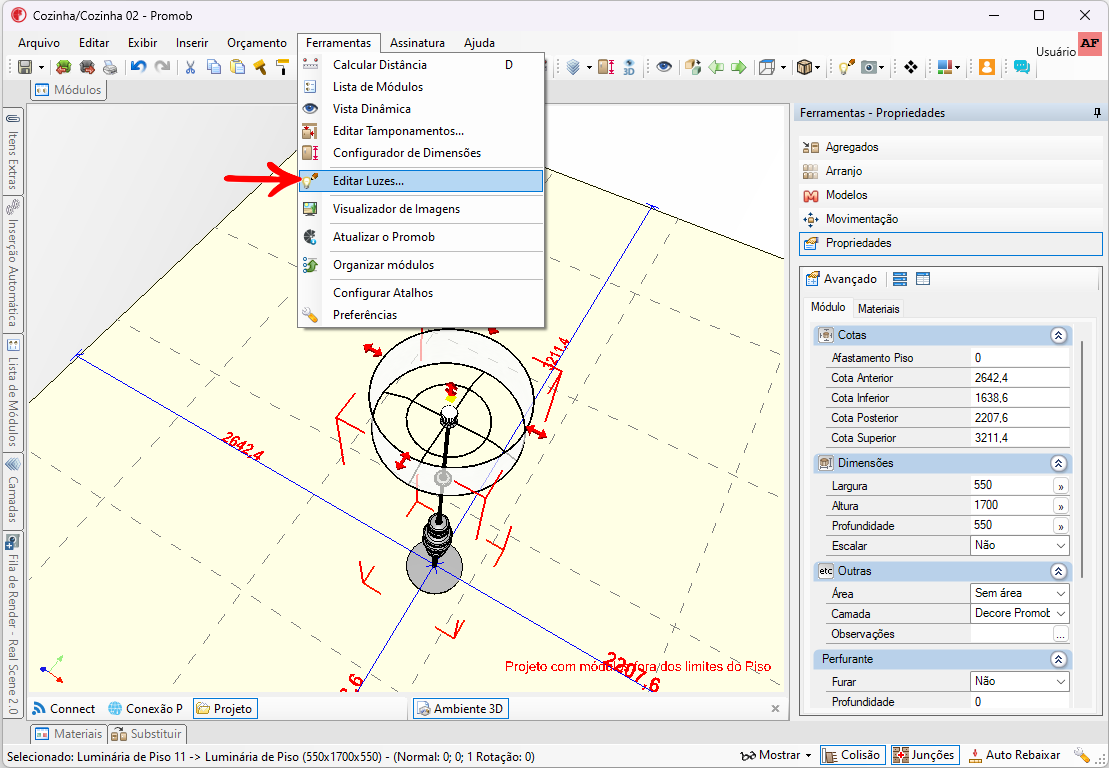1110x768 pixels.
Task: Click the wireframe cube view icon
Action: click(x=767, y=67)
